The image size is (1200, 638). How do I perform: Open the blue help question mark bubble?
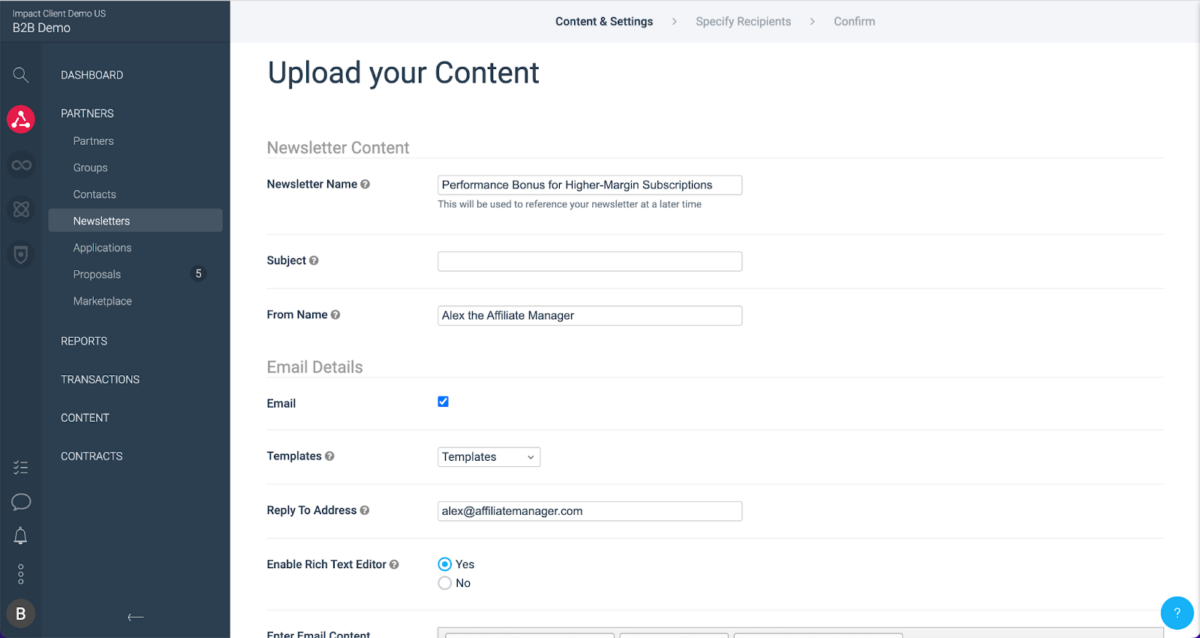click(x=1175, y=612)
